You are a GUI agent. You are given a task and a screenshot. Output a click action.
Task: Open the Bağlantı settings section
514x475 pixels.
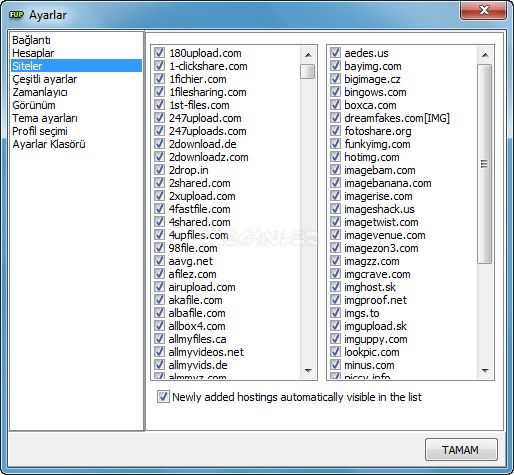point(31,40)
